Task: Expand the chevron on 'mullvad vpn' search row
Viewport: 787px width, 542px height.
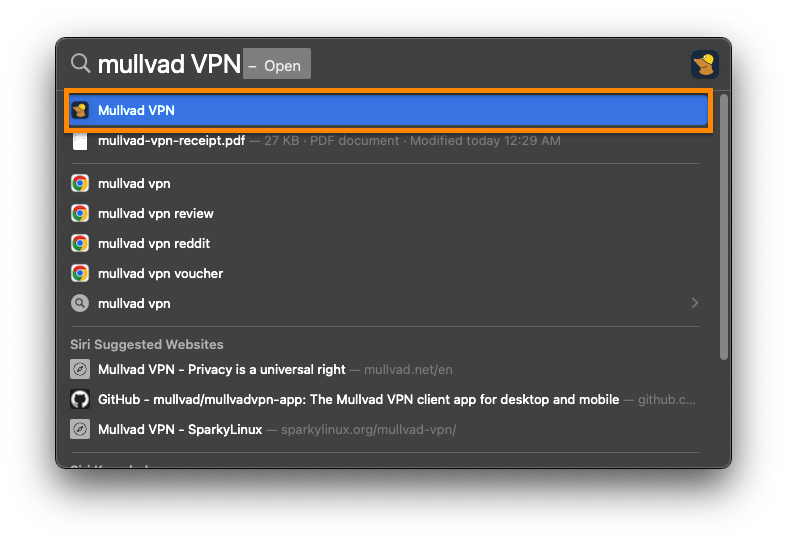Action: (695, 303)
